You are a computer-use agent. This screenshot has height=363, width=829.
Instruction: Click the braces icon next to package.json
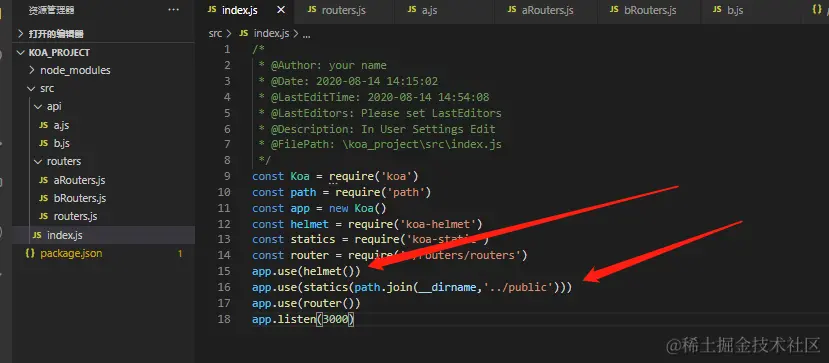coord(30,254)
